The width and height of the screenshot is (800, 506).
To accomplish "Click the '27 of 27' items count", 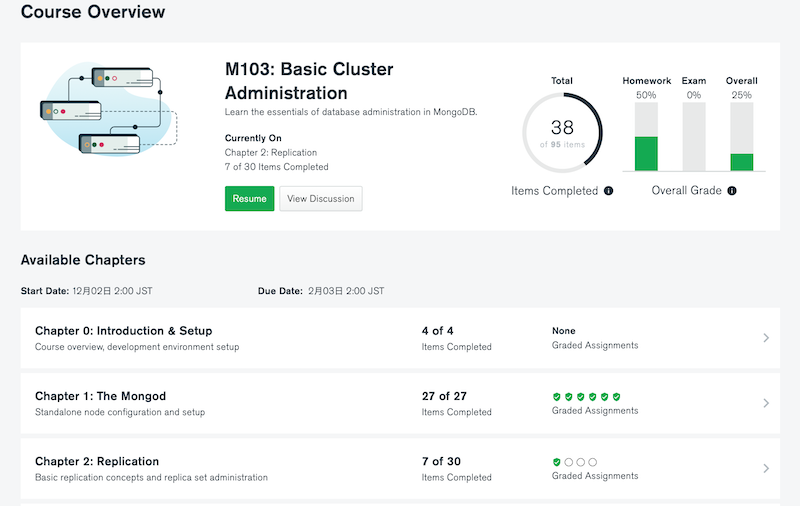I will point(444,396).
